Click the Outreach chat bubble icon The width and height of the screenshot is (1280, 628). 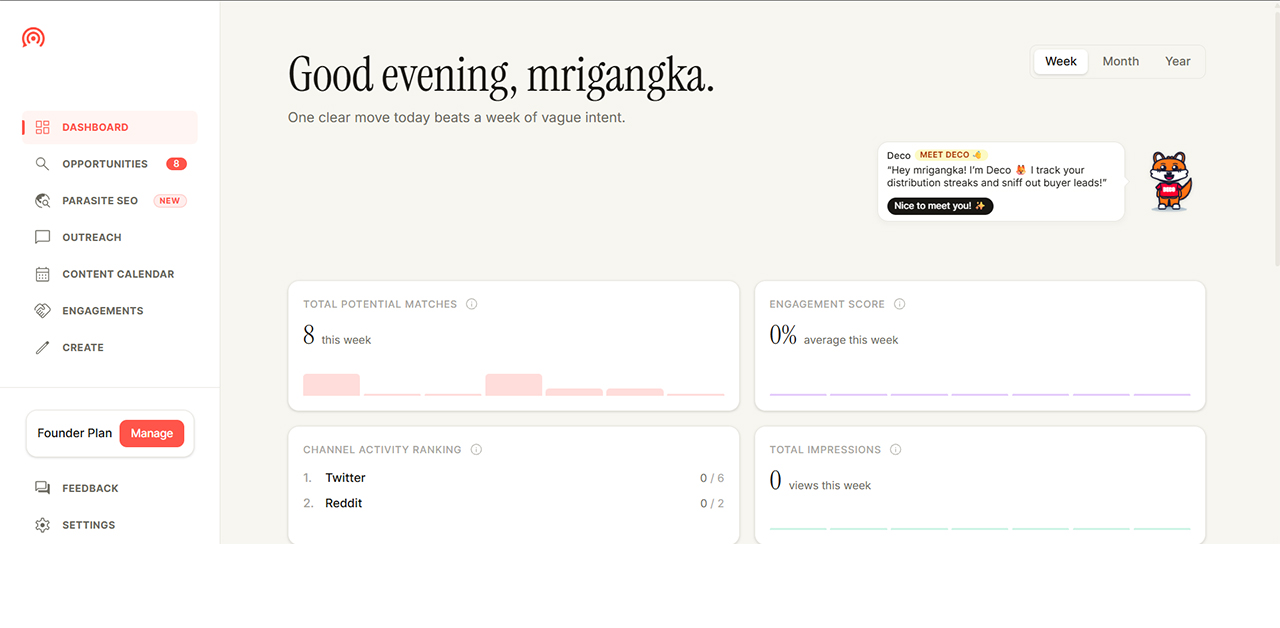tap(42, 237)
